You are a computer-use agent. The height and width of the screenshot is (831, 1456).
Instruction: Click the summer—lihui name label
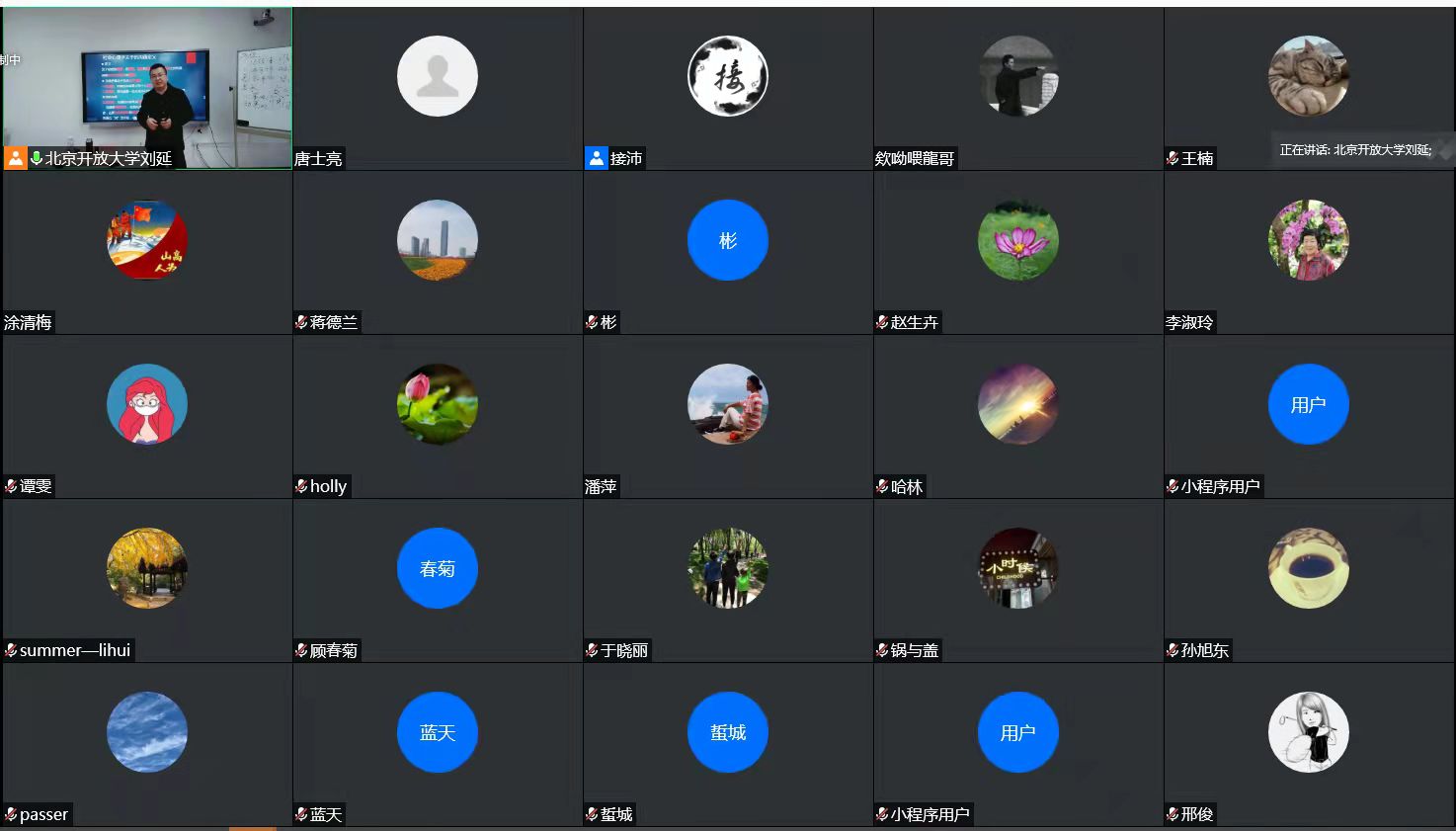(75, 650)
